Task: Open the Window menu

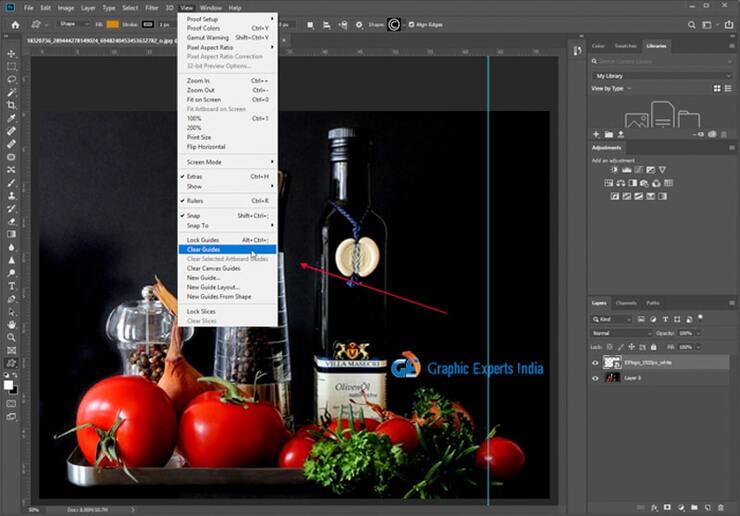Action: pos(210,7)
